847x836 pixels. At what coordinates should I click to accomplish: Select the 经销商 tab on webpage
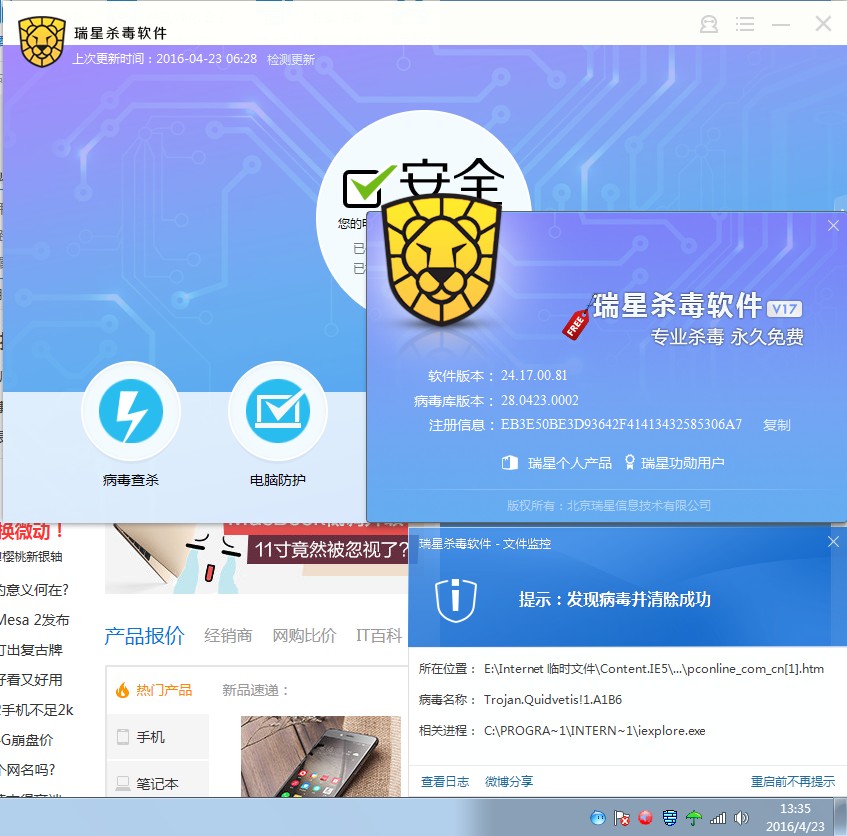point(228,636)
